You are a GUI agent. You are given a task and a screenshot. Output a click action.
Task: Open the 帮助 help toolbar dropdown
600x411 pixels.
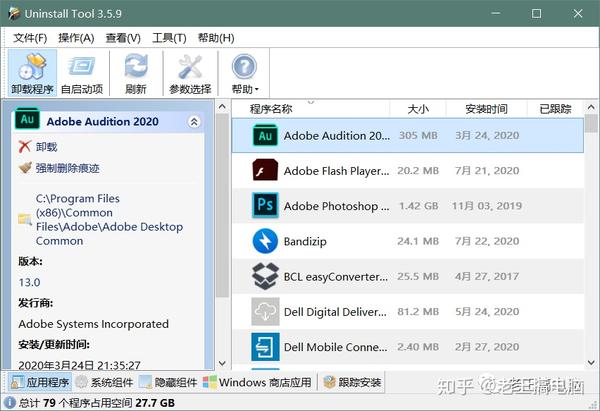click(x=245, y=73)
